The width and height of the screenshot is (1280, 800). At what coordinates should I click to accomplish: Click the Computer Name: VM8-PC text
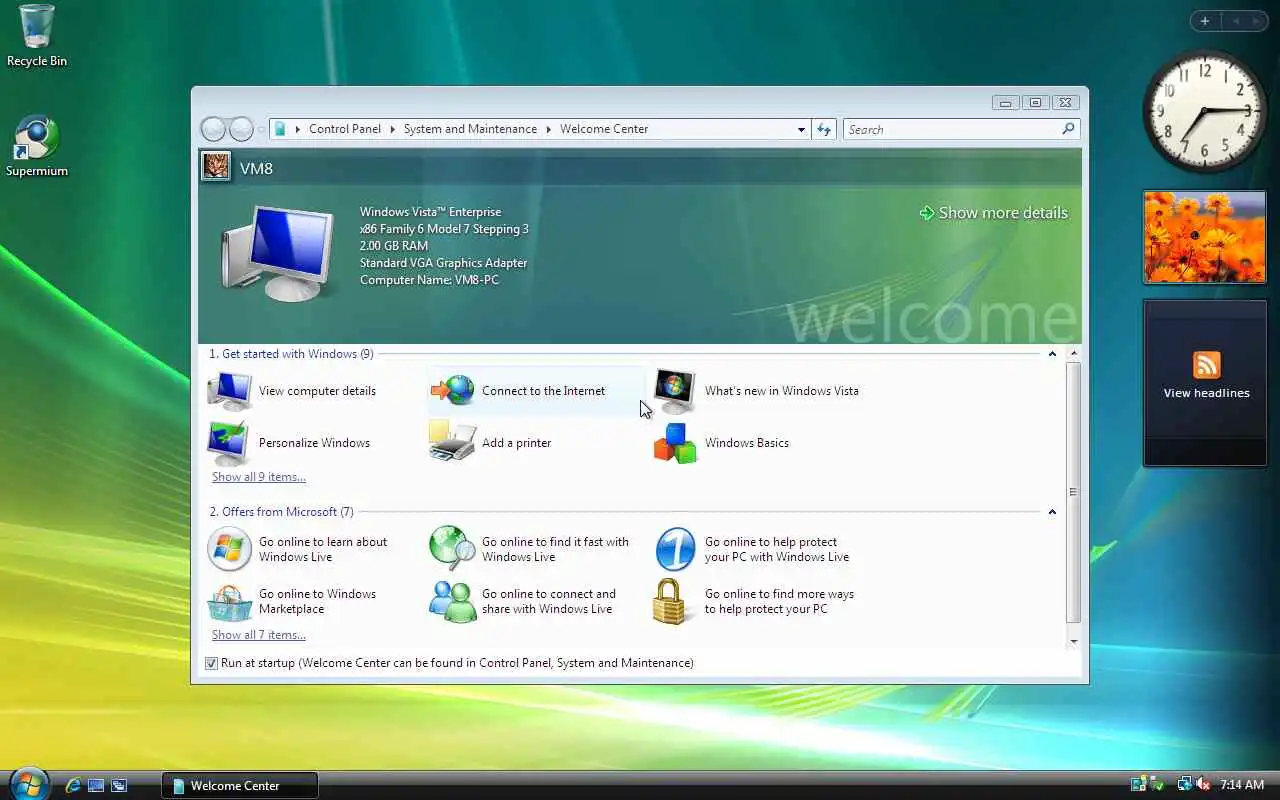pyautogui.click(x=429, y=280)
